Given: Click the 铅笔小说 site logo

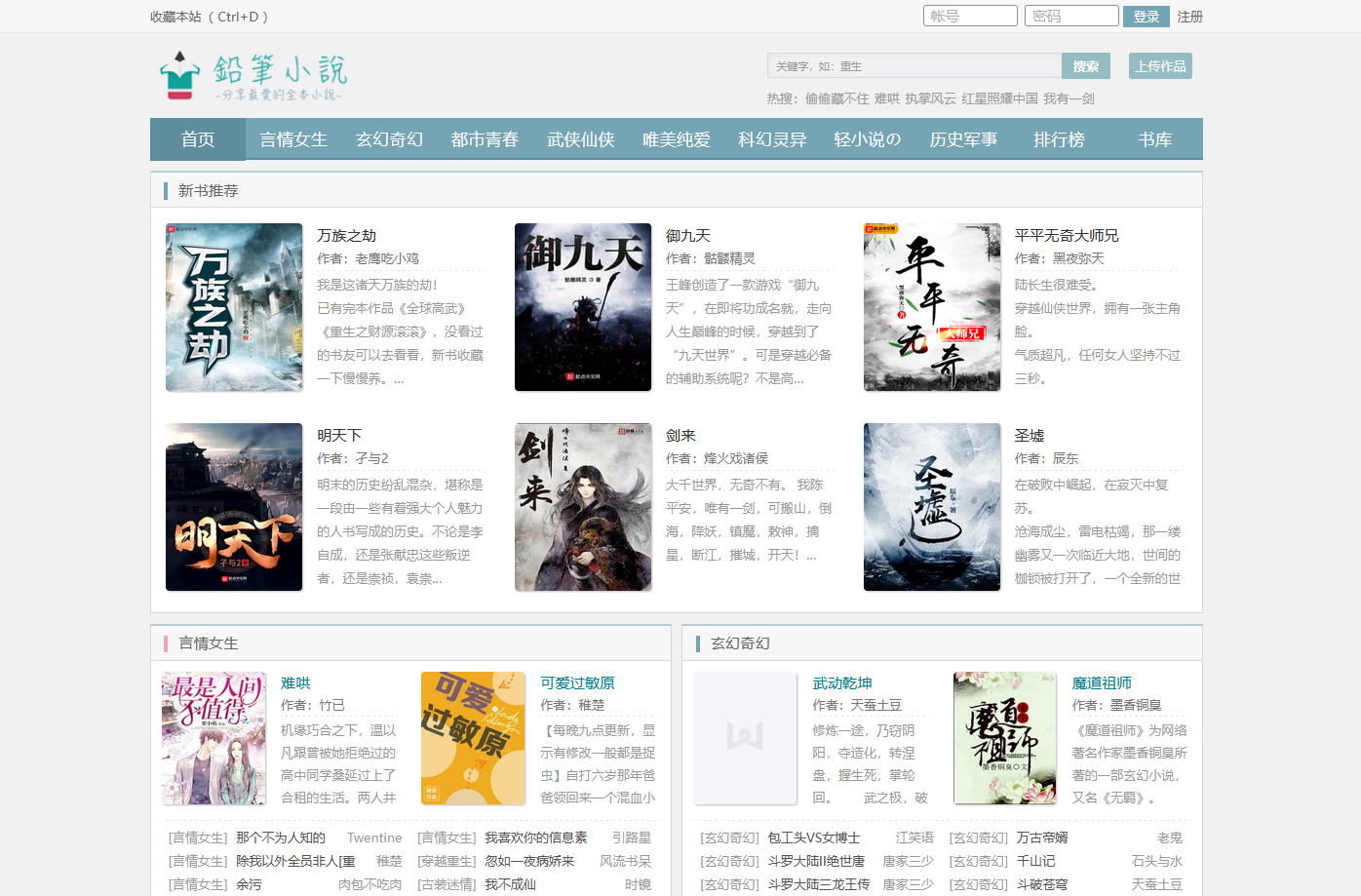Looking at the screenshot, I should tap(253, 76).
